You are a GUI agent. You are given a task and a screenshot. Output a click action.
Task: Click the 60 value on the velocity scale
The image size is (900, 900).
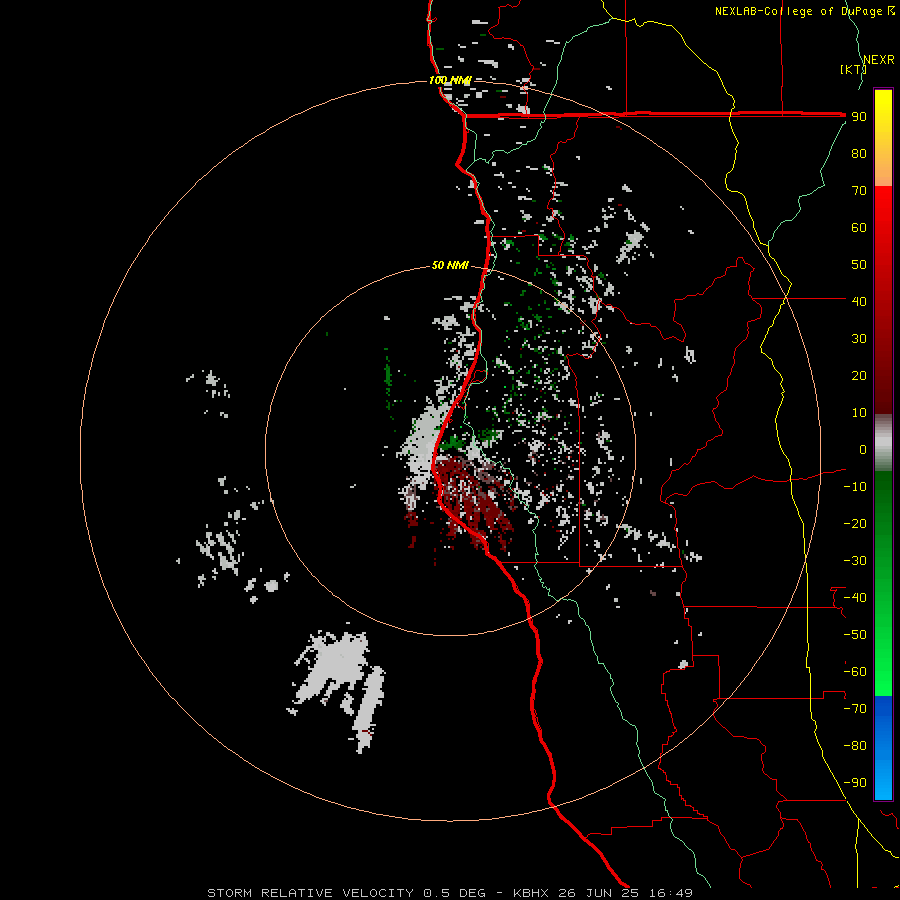pos(859,227)
